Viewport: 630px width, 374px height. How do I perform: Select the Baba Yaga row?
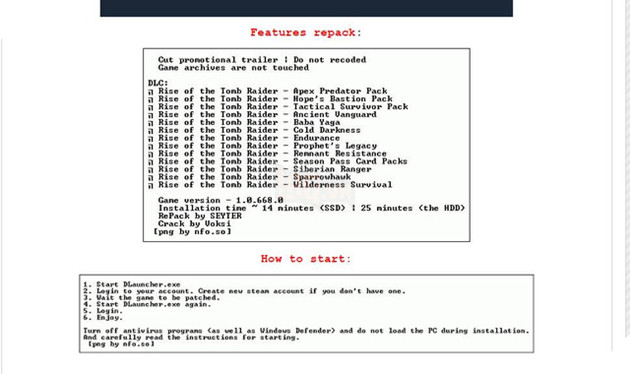(x=244, y=122)
